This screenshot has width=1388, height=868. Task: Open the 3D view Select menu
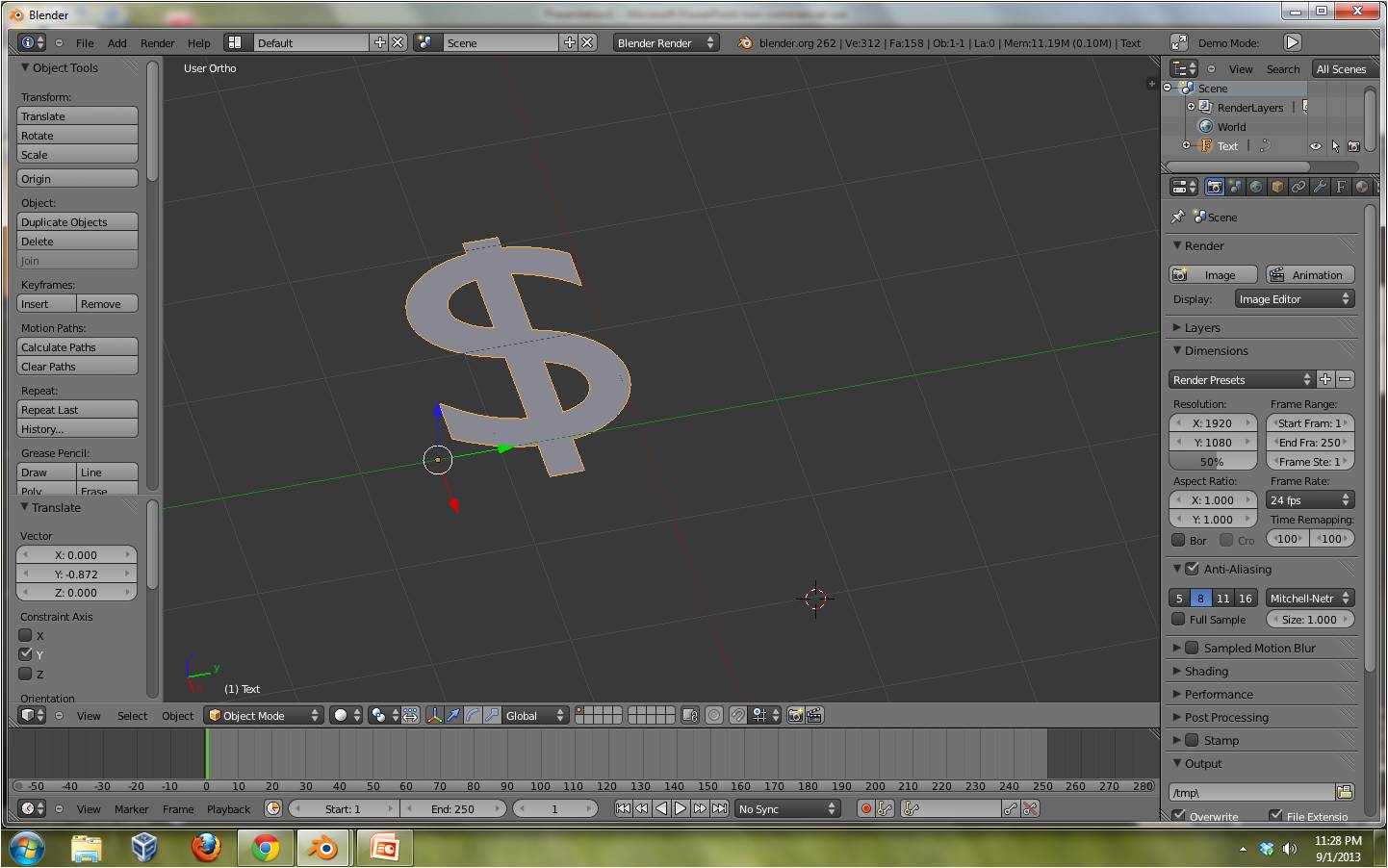[132, 716]
